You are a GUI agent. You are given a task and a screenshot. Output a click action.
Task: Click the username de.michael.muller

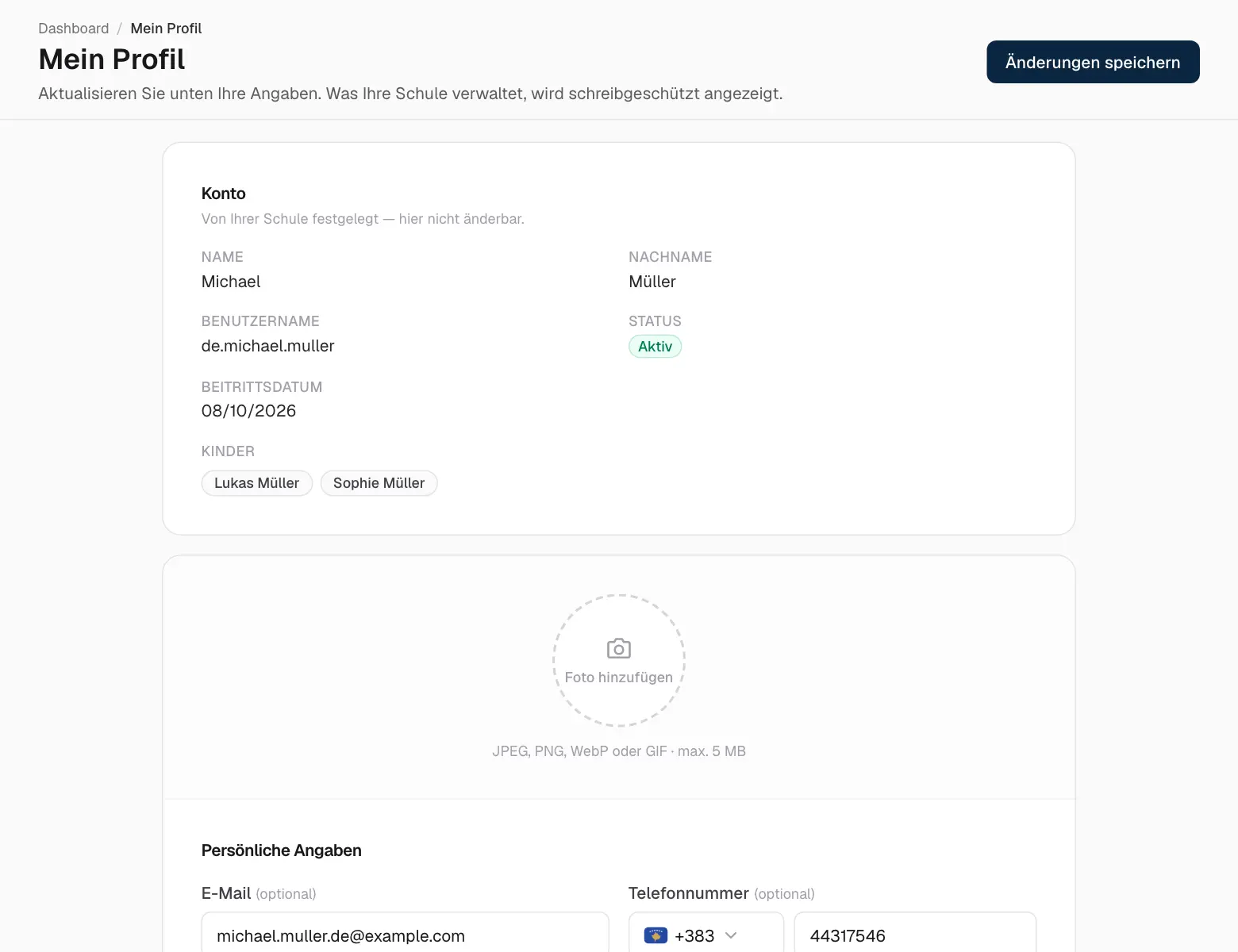[x=268, y=346]
